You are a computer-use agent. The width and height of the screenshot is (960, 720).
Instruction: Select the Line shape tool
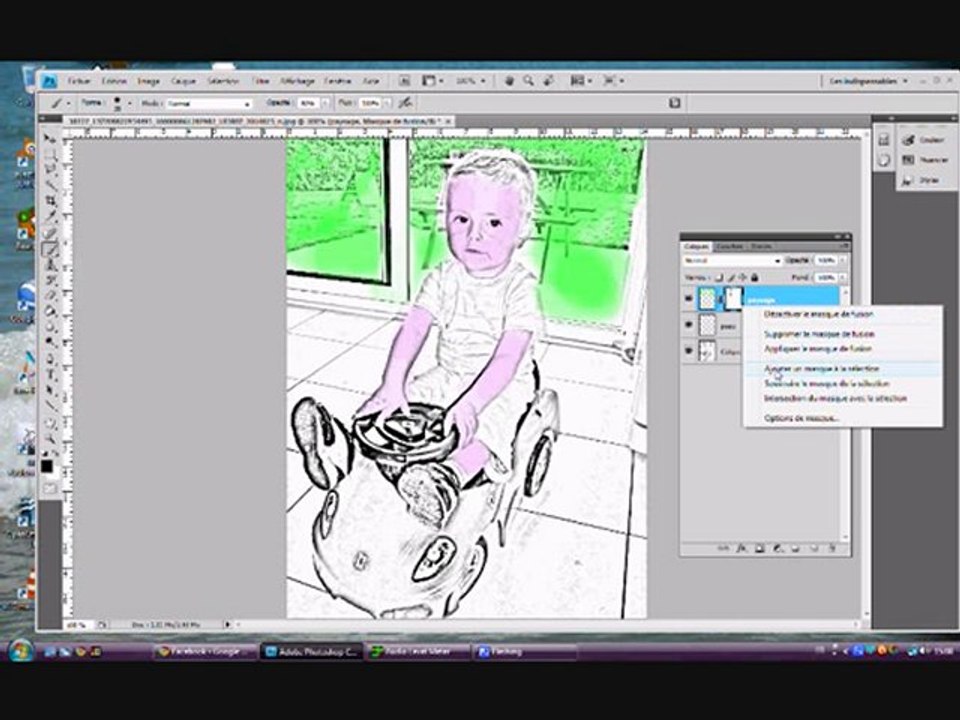coord(49,406)
